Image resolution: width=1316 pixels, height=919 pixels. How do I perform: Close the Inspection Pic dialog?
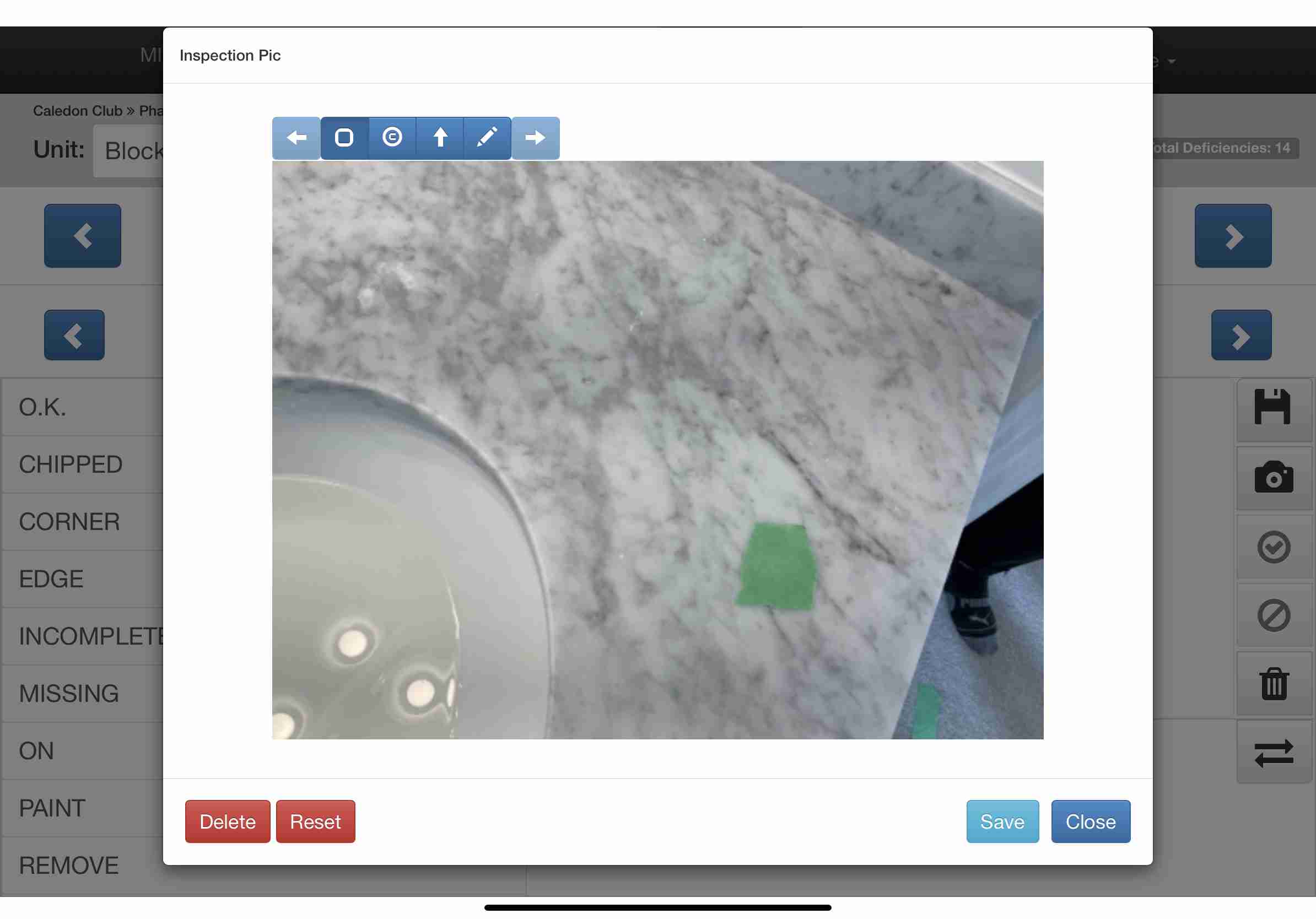(1091, 821)
